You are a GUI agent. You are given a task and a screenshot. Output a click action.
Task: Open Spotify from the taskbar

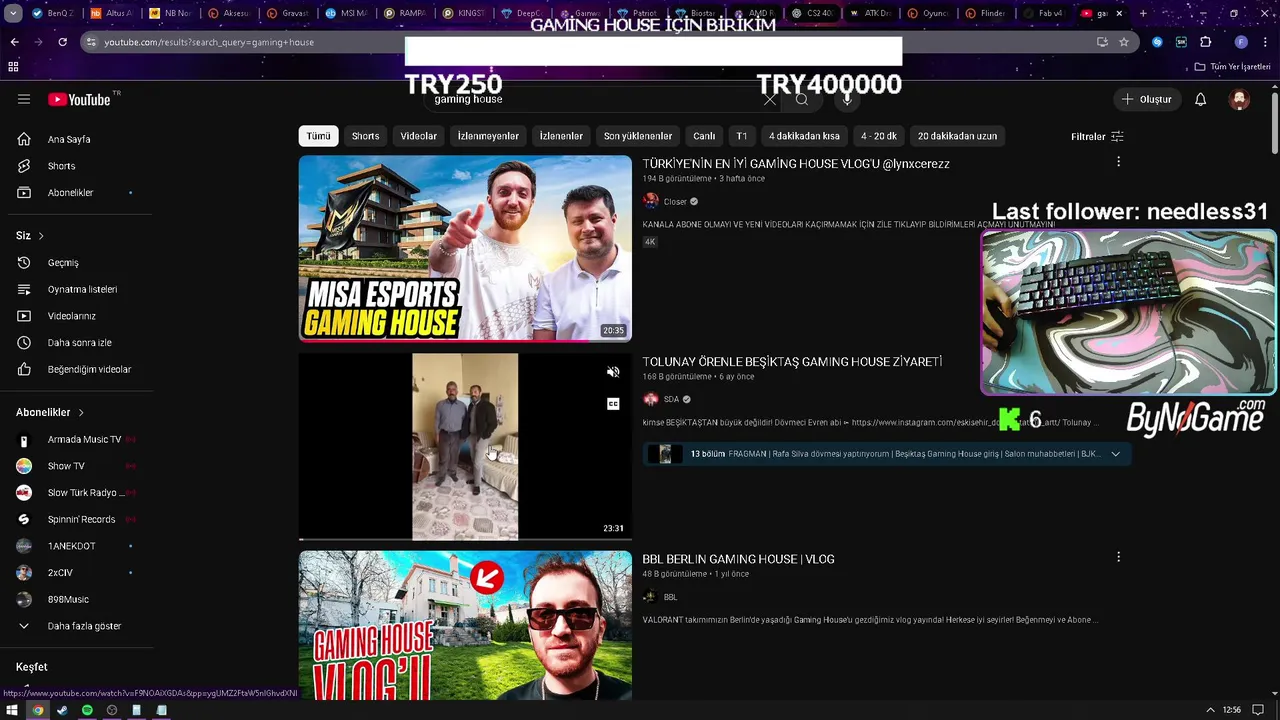(87, 710)
